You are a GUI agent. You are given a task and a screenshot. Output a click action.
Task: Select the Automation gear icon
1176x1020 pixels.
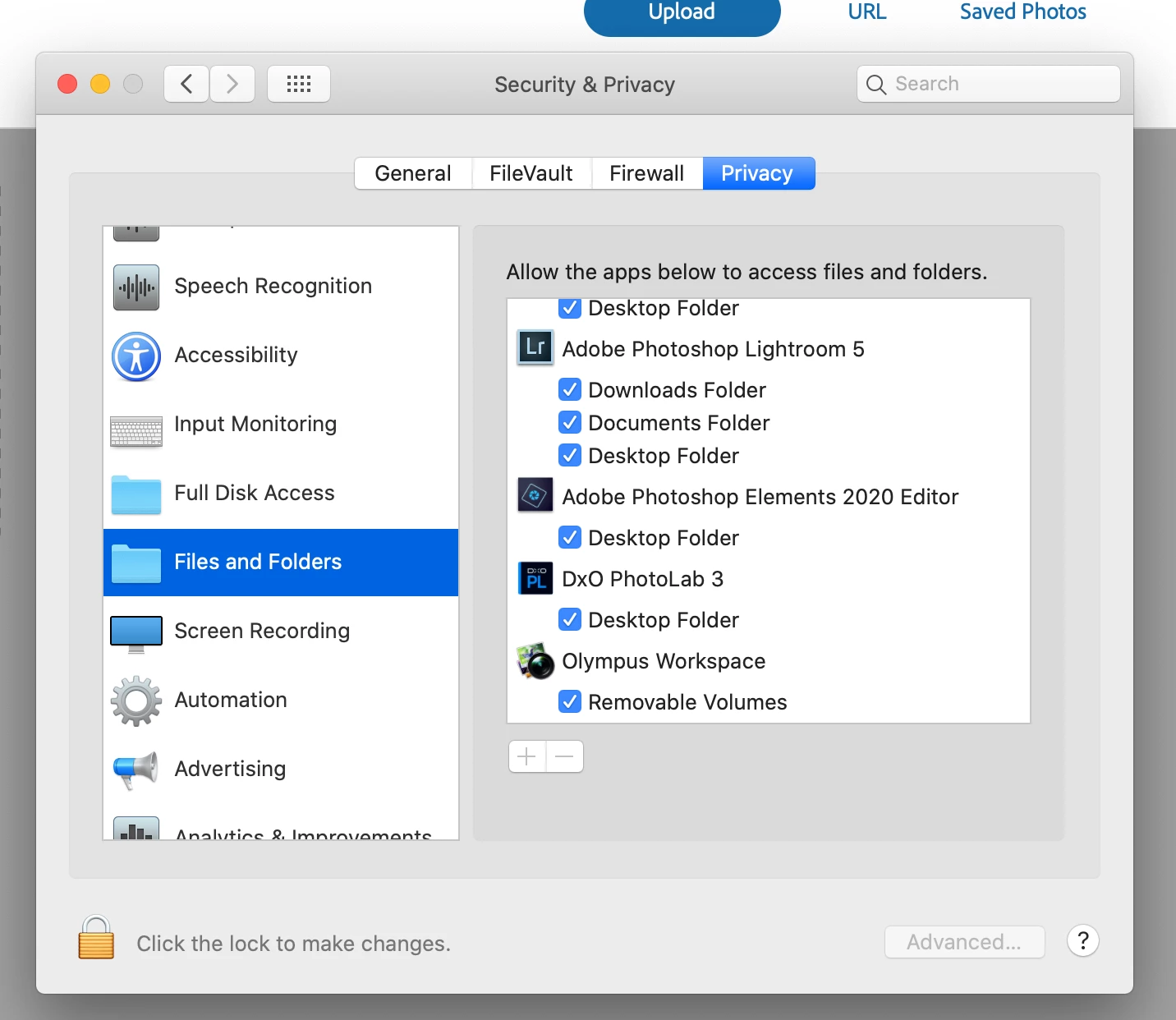click(136, 701)
